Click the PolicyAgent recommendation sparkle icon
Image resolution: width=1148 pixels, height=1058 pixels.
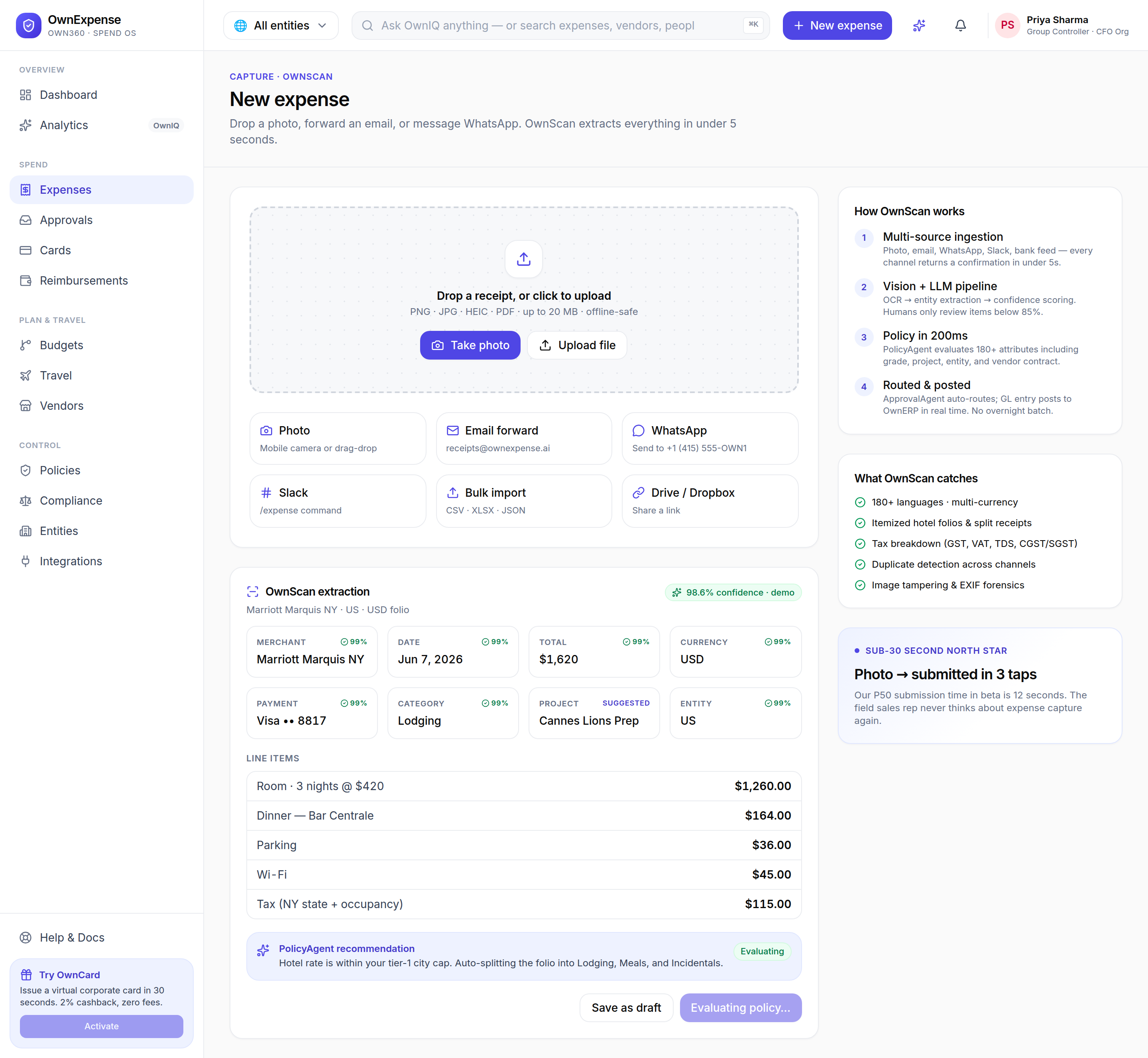[263, 950]
